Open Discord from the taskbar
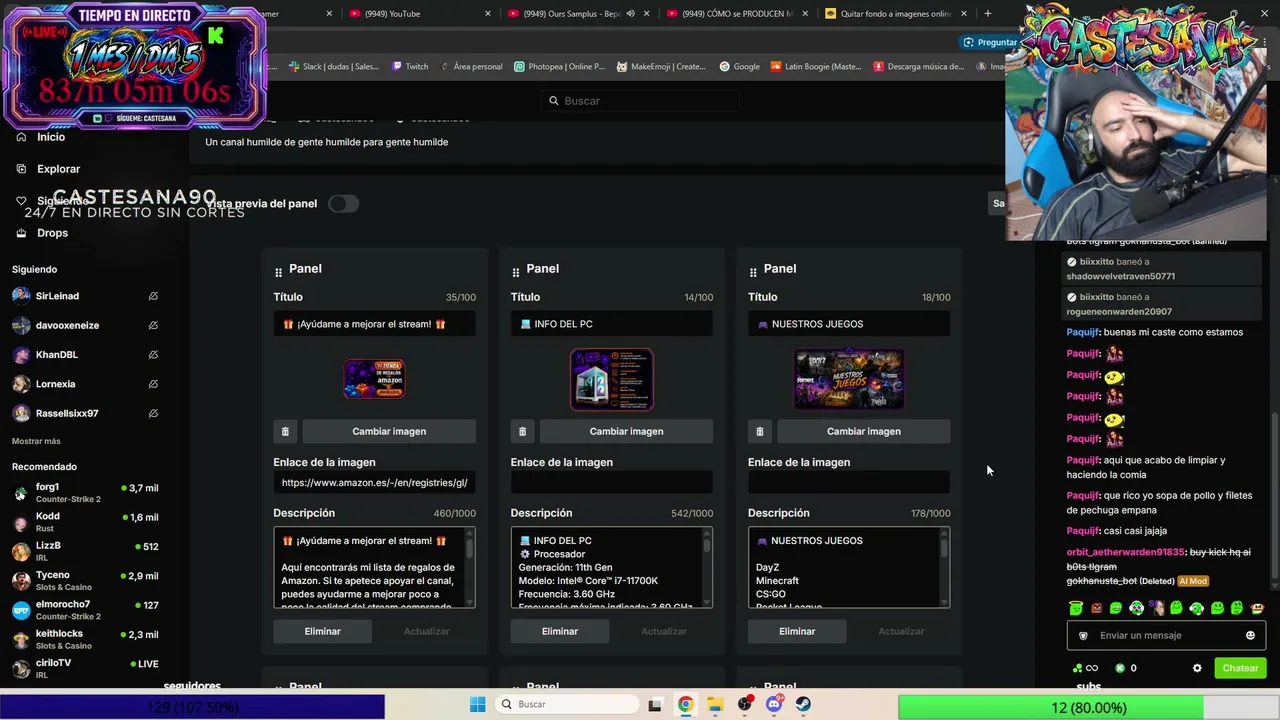This screenshot has width=1280, height=720. point(774,705)
